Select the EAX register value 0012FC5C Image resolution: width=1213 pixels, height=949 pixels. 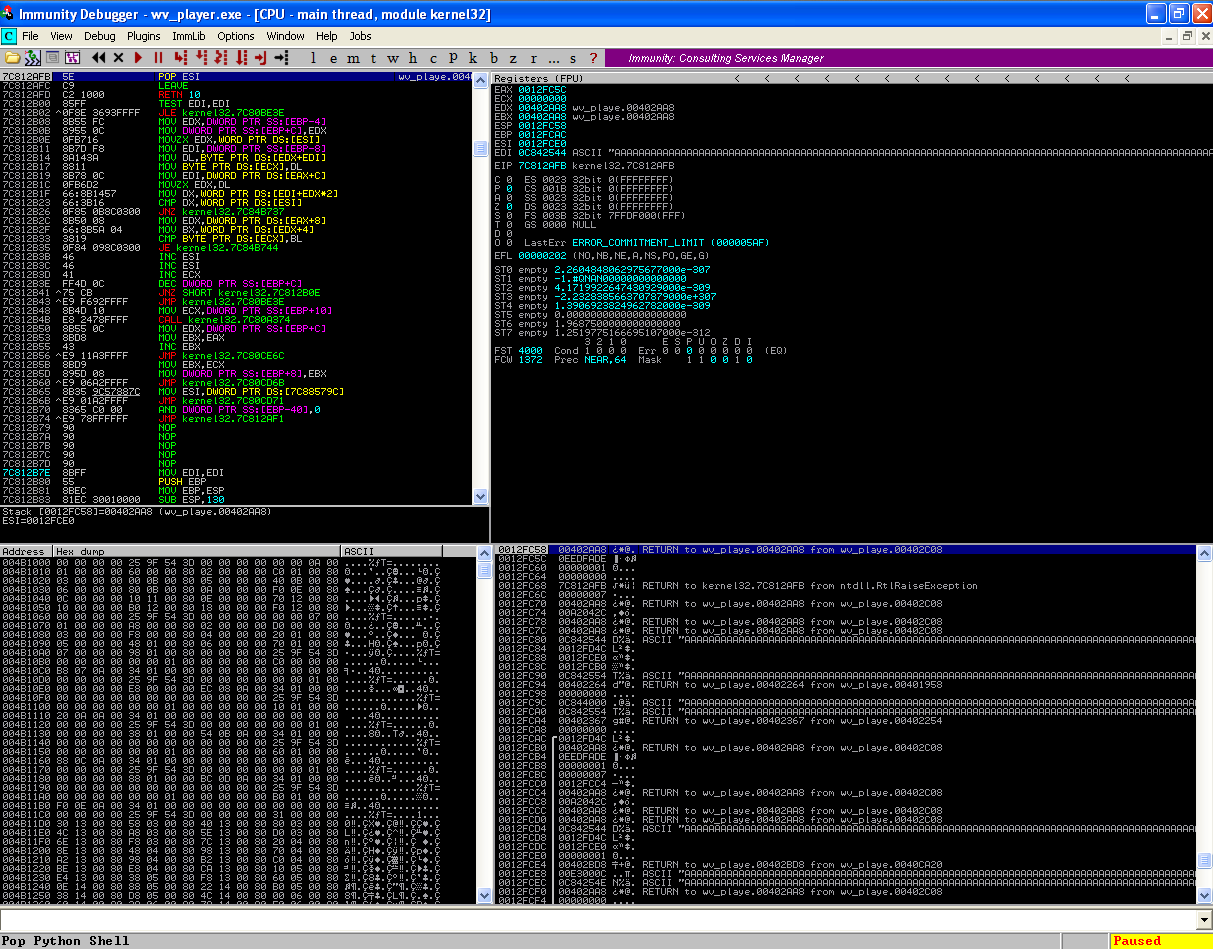coord(542,90)
